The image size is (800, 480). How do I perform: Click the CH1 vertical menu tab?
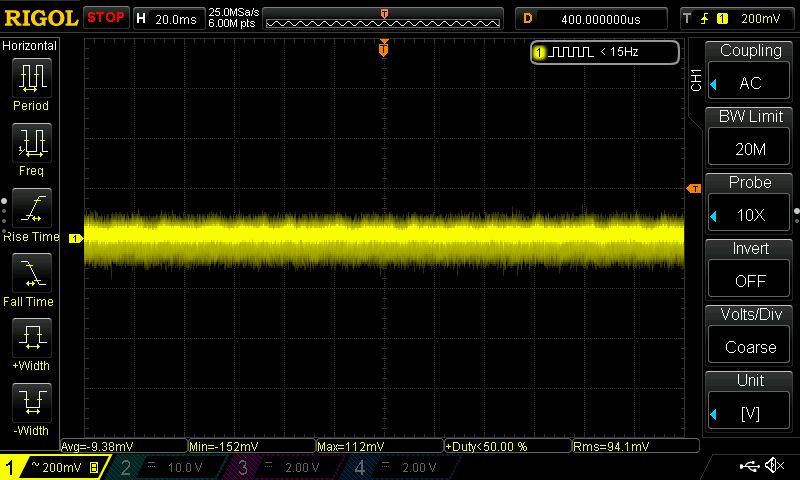695,80
